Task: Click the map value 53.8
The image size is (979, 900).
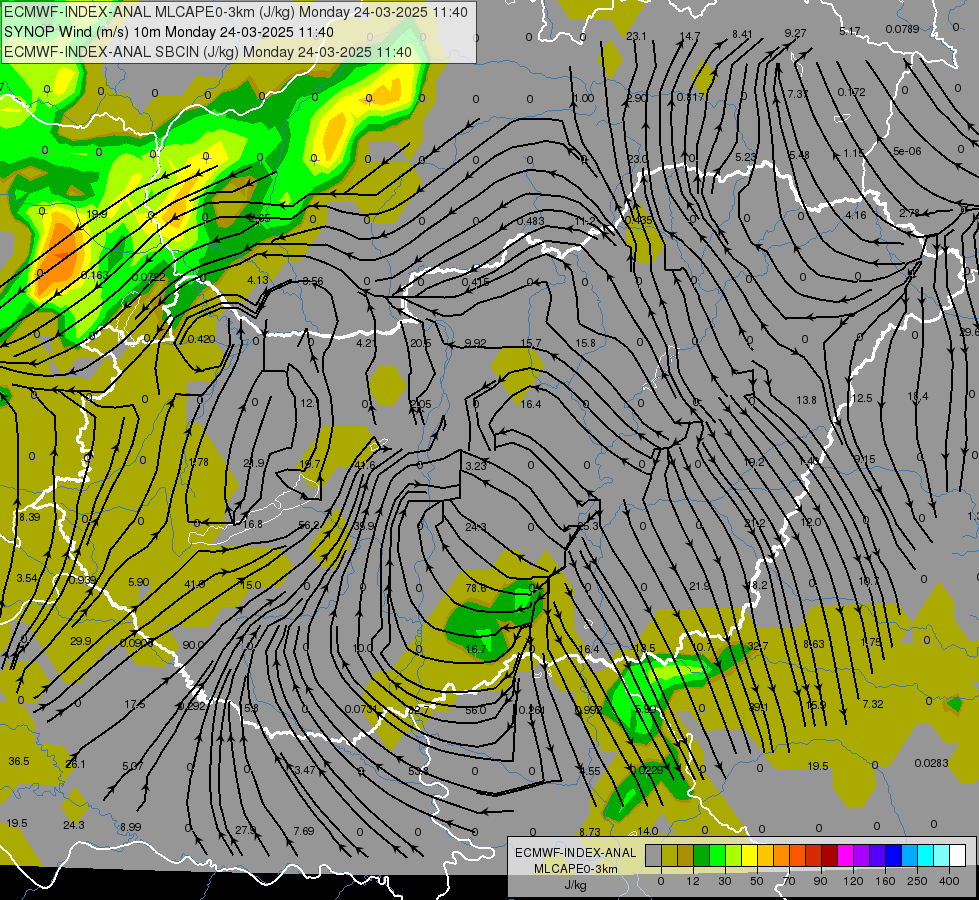Action: point(418,771)
